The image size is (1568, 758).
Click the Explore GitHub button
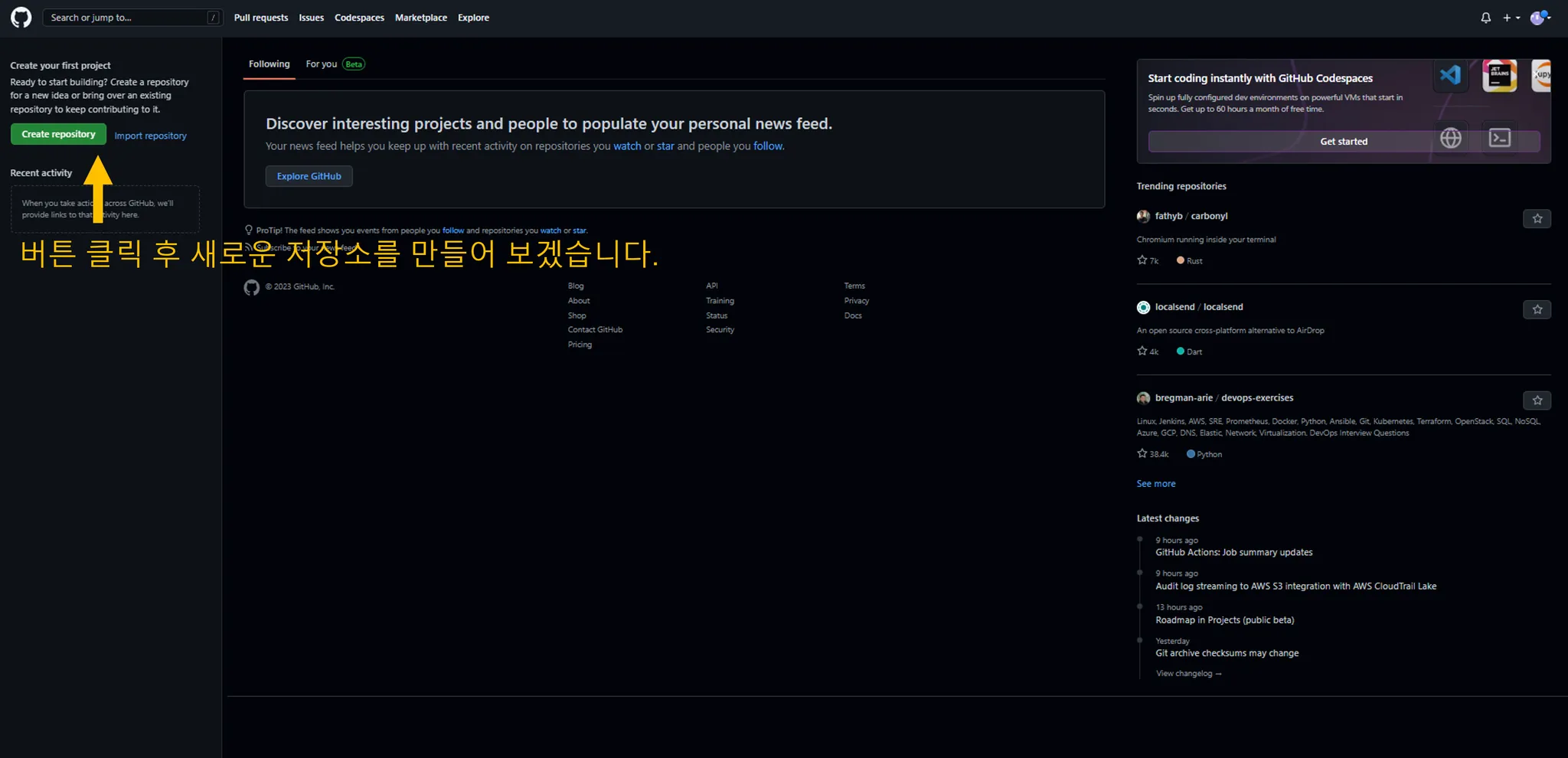coord(309,176)
